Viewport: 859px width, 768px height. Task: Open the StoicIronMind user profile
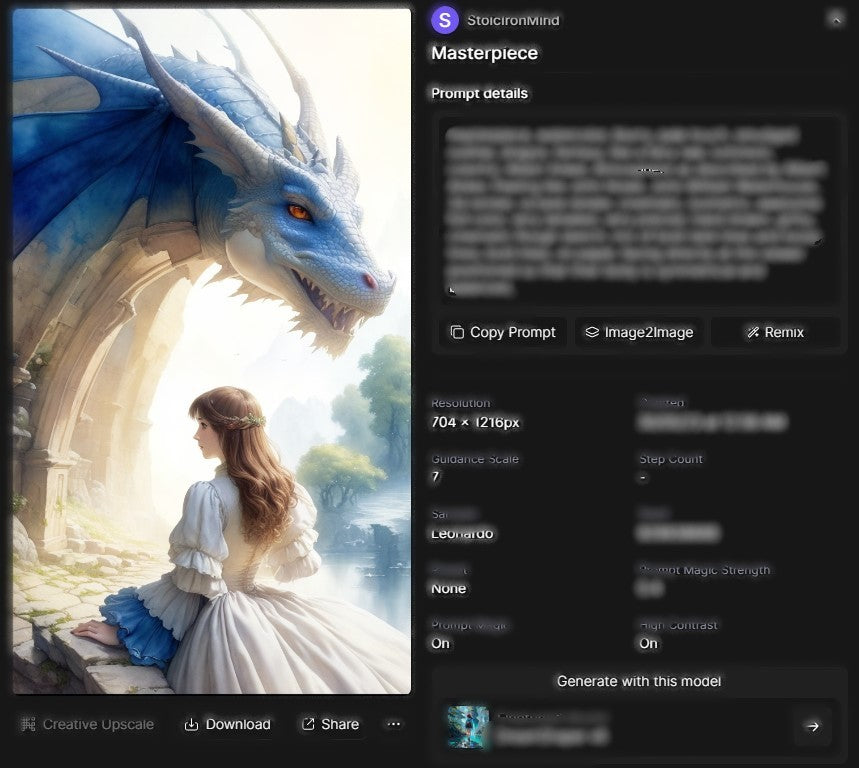(x=513, y=20)
